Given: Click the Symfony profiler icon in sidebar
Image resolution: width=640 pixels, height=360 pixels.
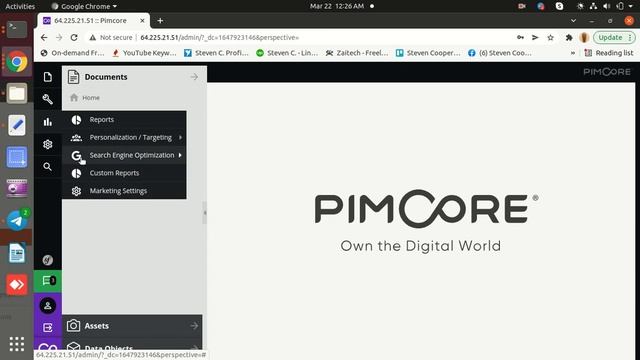Looking at the screenshot, I should pos(48,260).
